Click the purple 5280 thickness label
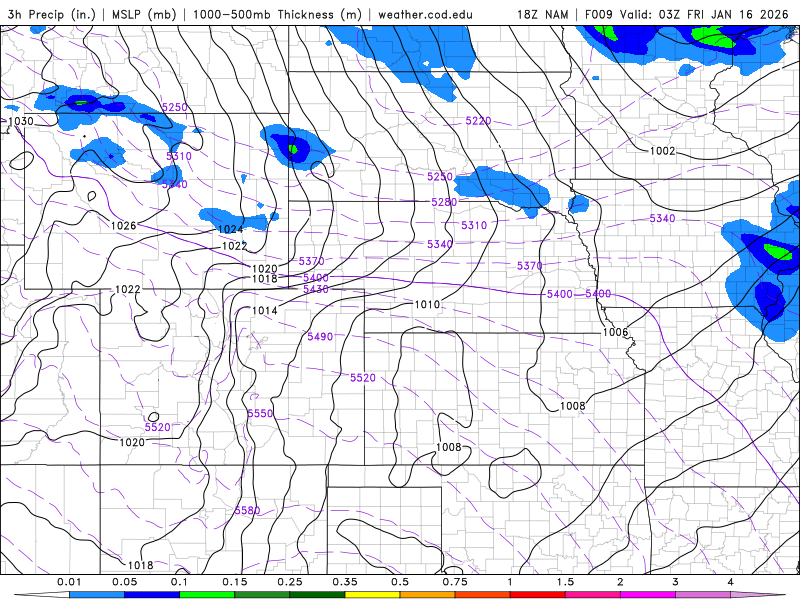800x600 pixels. [444, 202]
